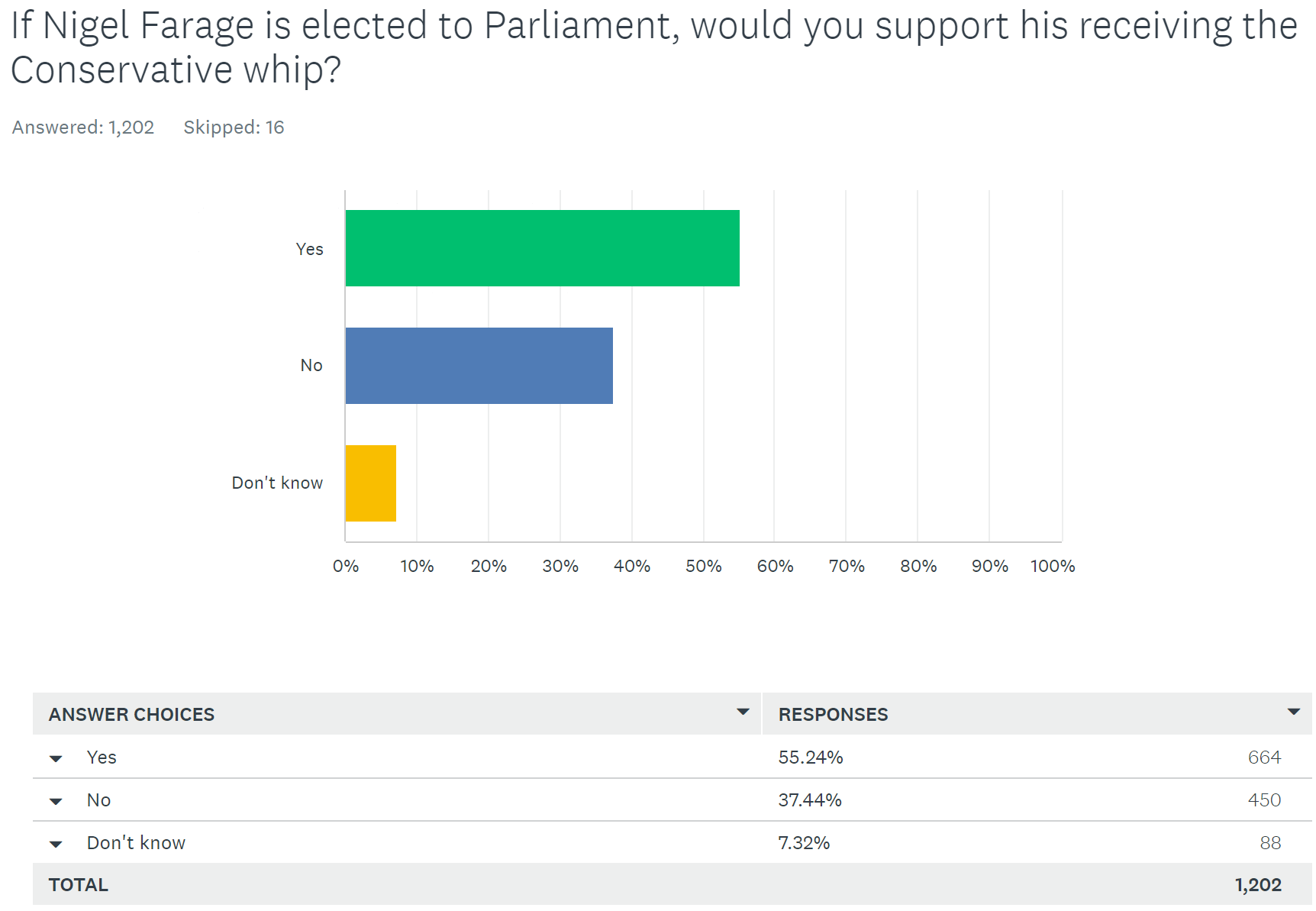Expand the No row dropdown arrow
Viewport: 1316px width, 911px height.
(56, 802)
